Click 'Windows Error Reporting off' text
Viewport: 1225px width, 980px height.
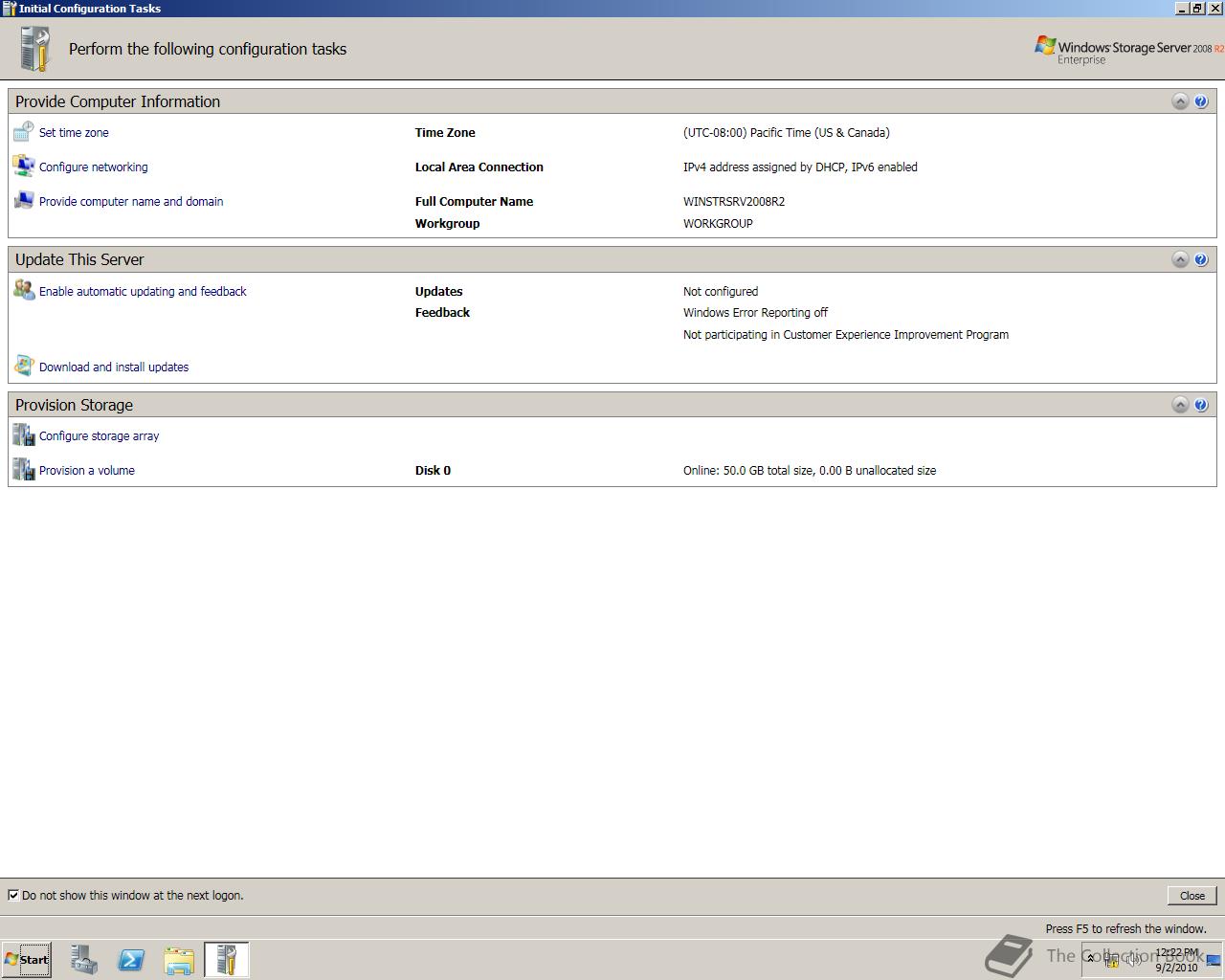[x=755, y=313]
